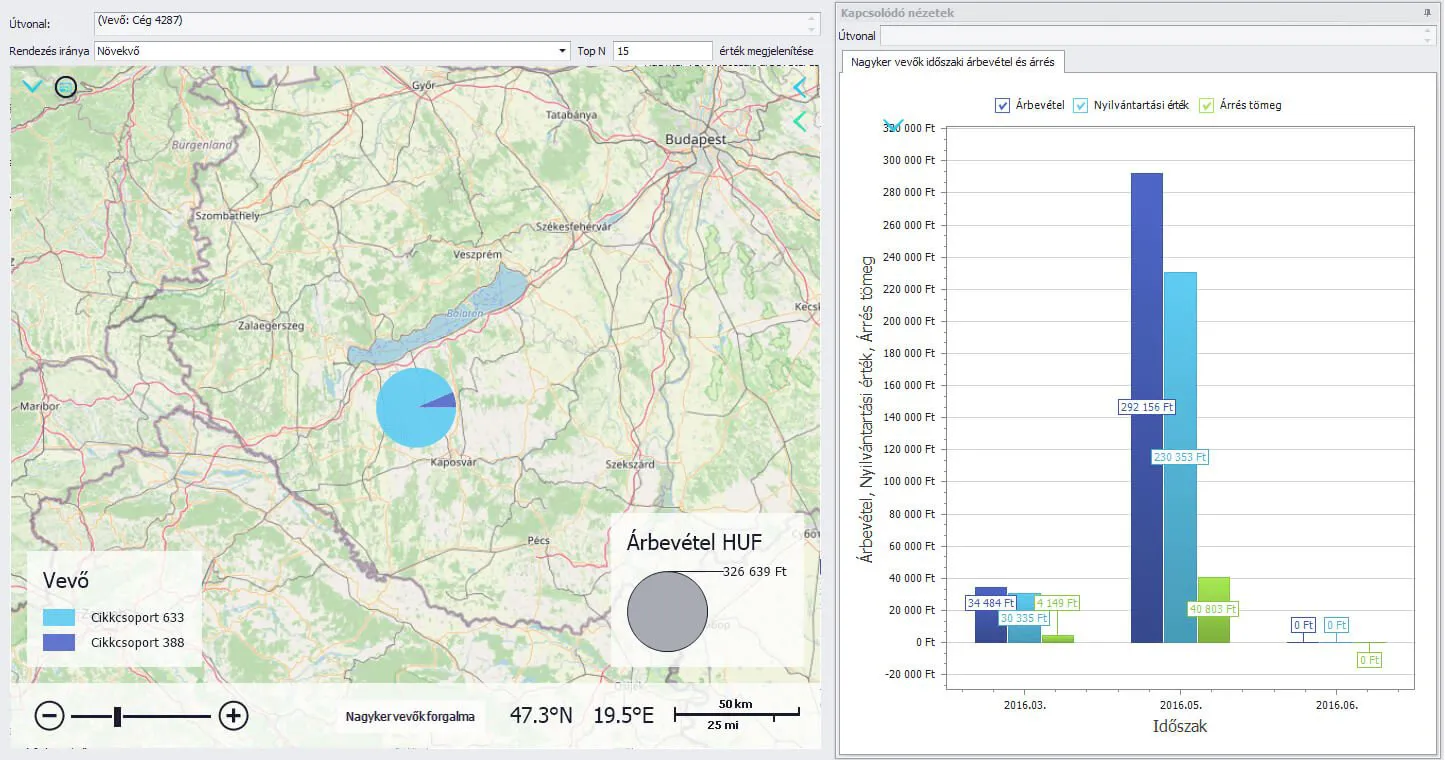Click the Nagyker vevők forgalma label

[x=410, y=716]
